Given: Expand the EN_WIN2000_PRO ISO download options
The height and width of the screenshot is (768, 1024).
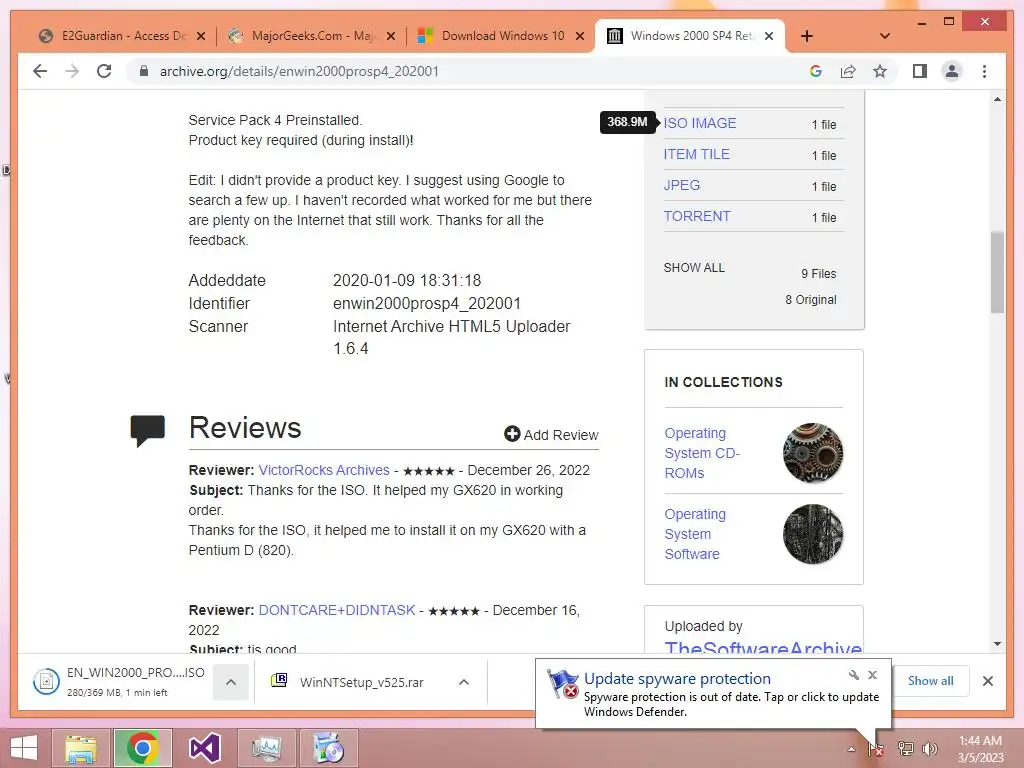Looking at the screenshot, I should click(x=231, y=682).
